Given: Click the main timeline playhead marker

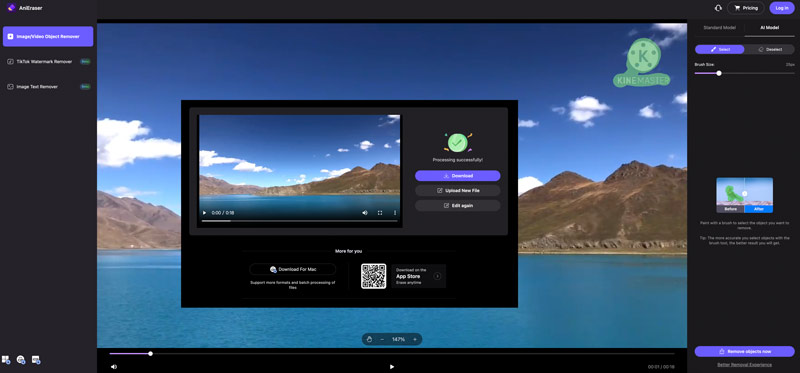Looking at the screenshot, I should 151,354.
